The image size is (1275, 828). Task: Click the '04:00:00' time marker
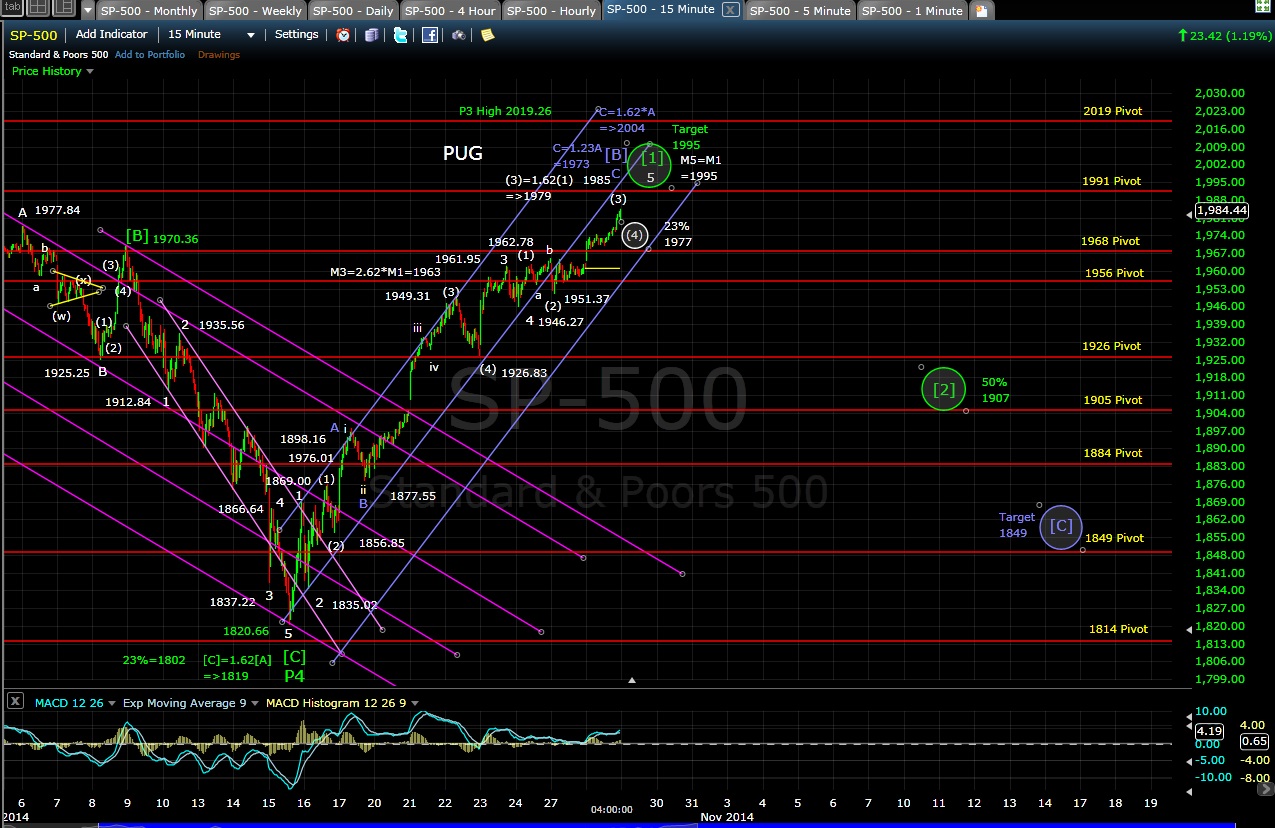coord(610,809)
